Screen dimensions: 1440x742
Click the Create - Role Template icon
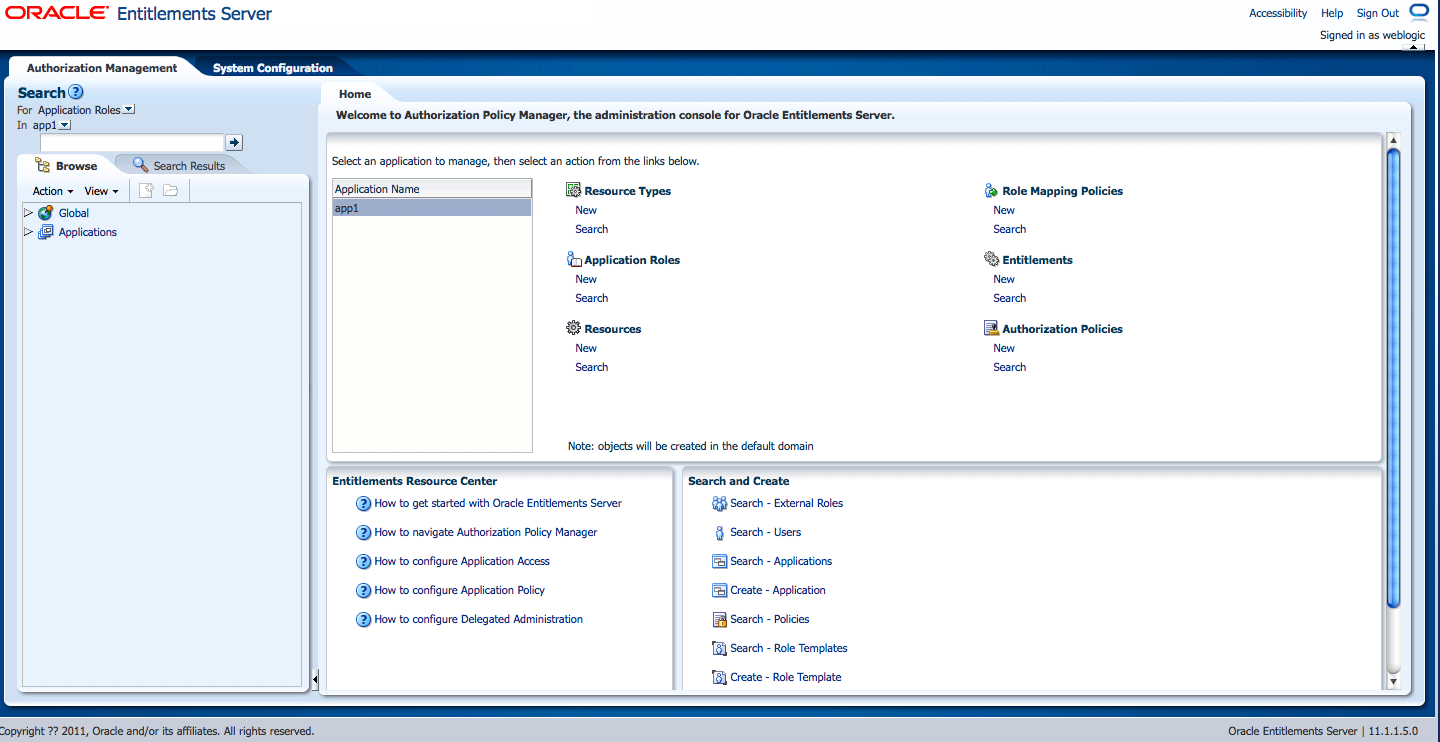point(719,677)
